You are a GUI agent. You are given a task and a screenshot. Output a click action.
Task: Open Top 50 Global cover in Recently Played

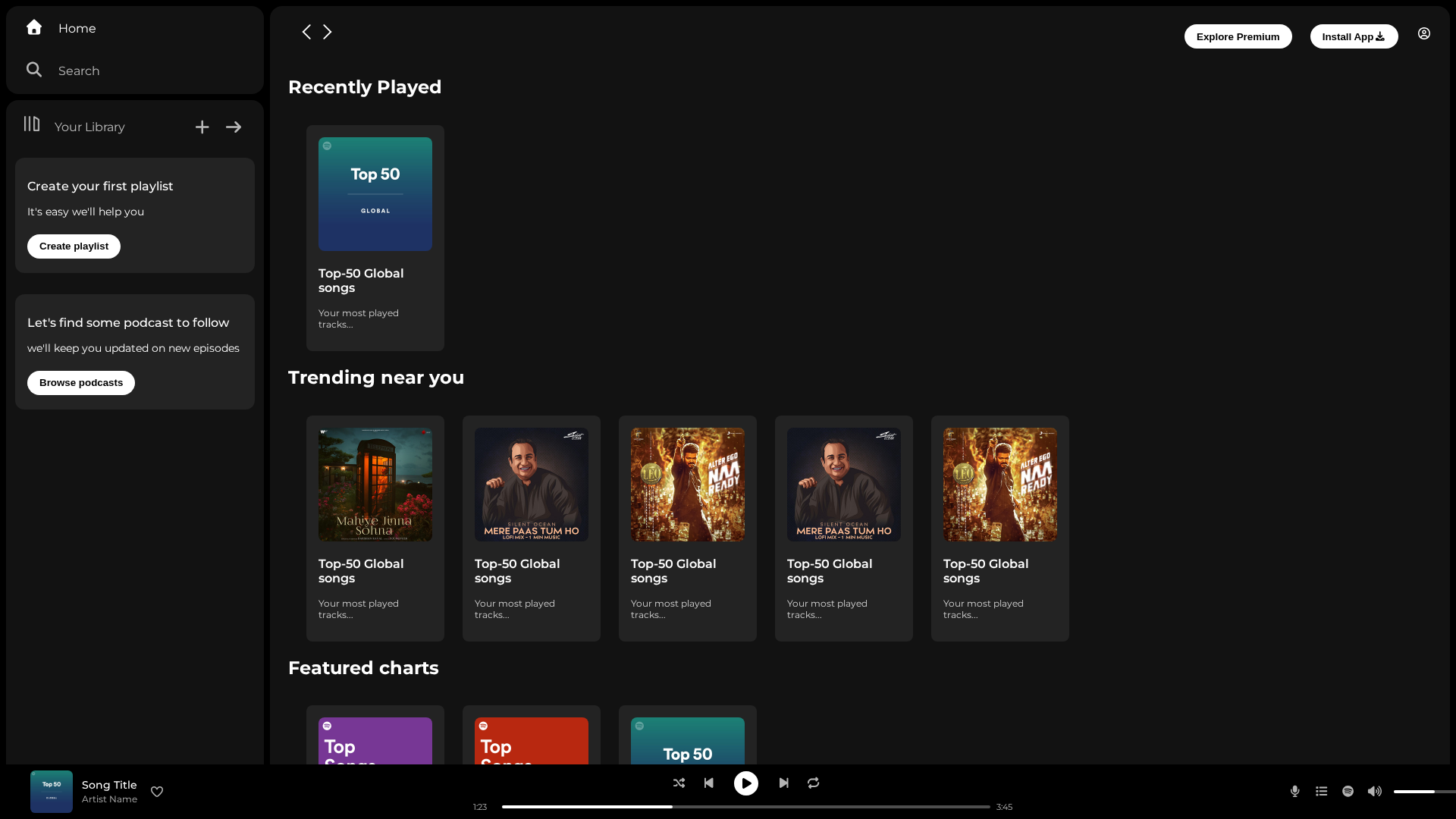click(375, 194)
